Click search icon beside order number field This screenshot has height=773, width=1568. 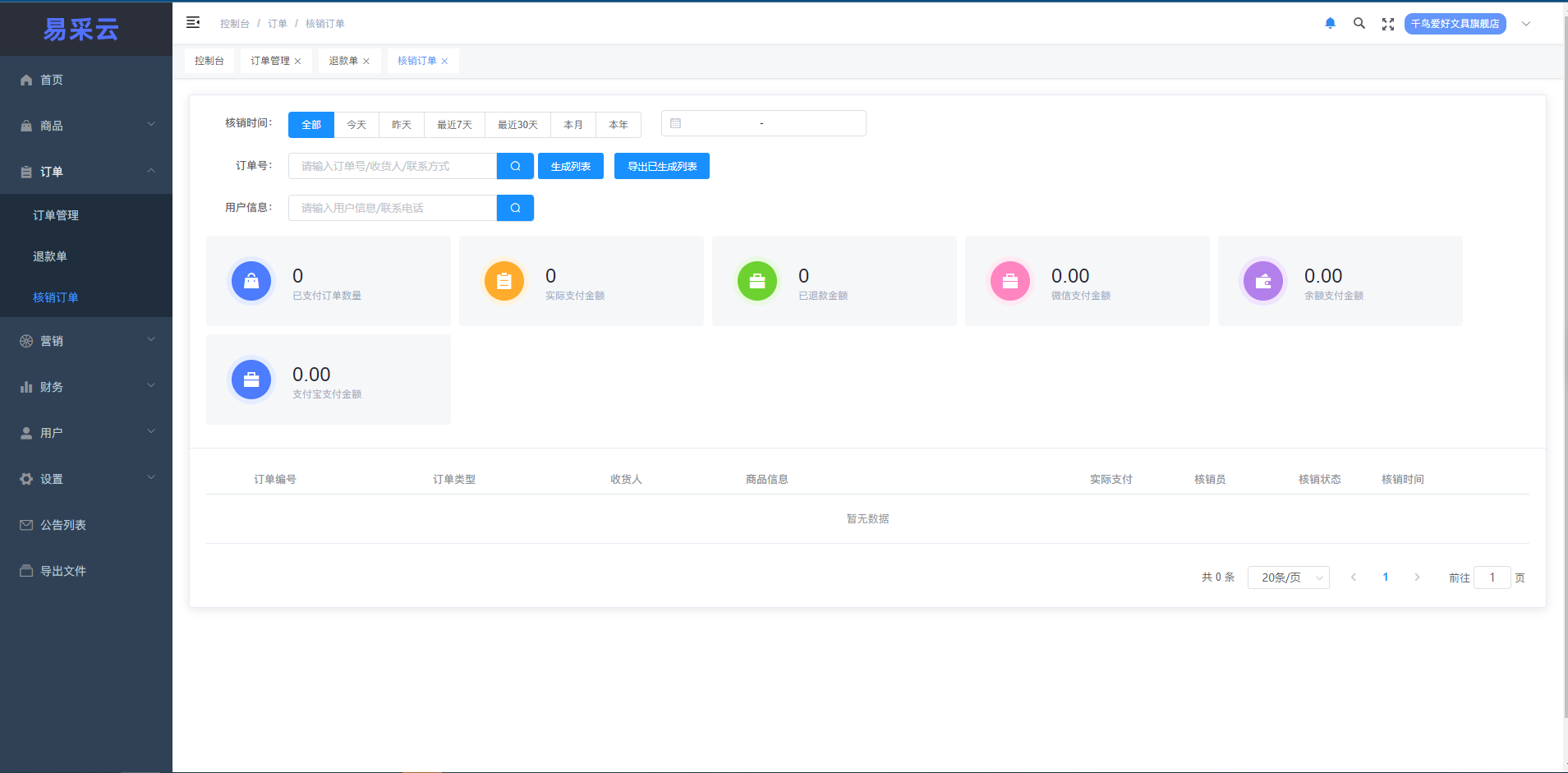pos(515,166)
